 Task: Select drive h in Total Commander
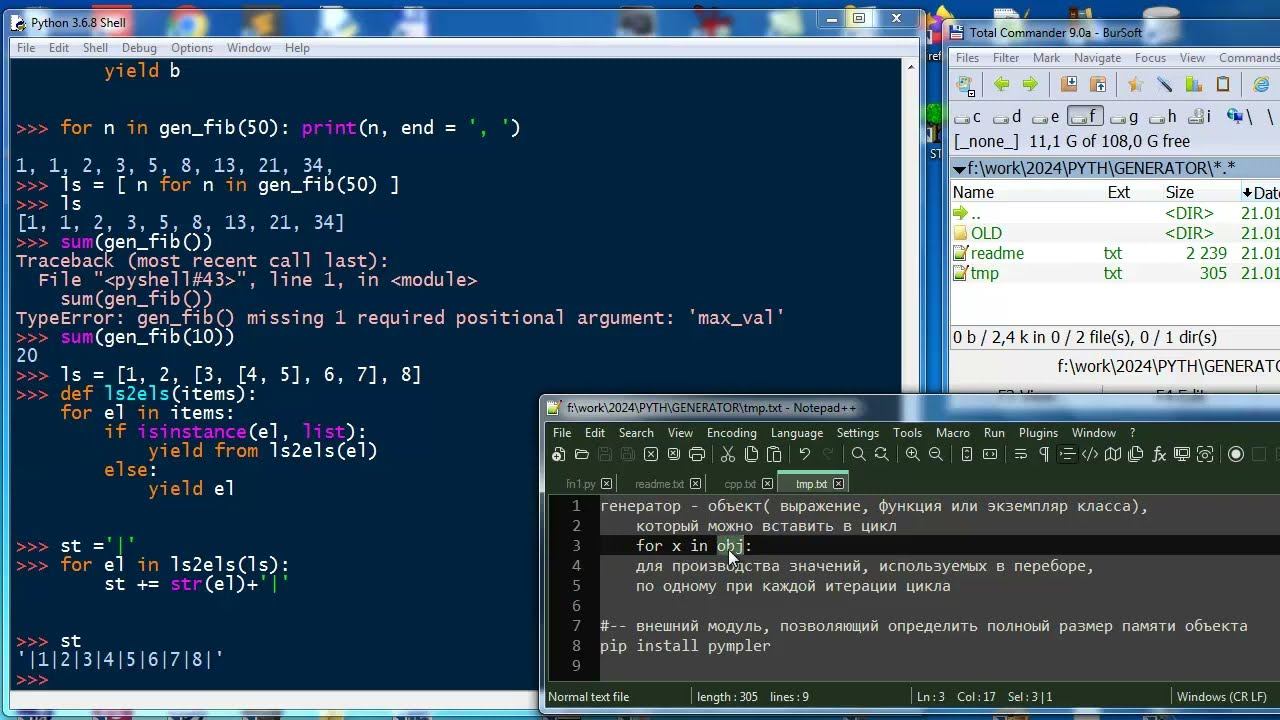tap(1162, 117)
